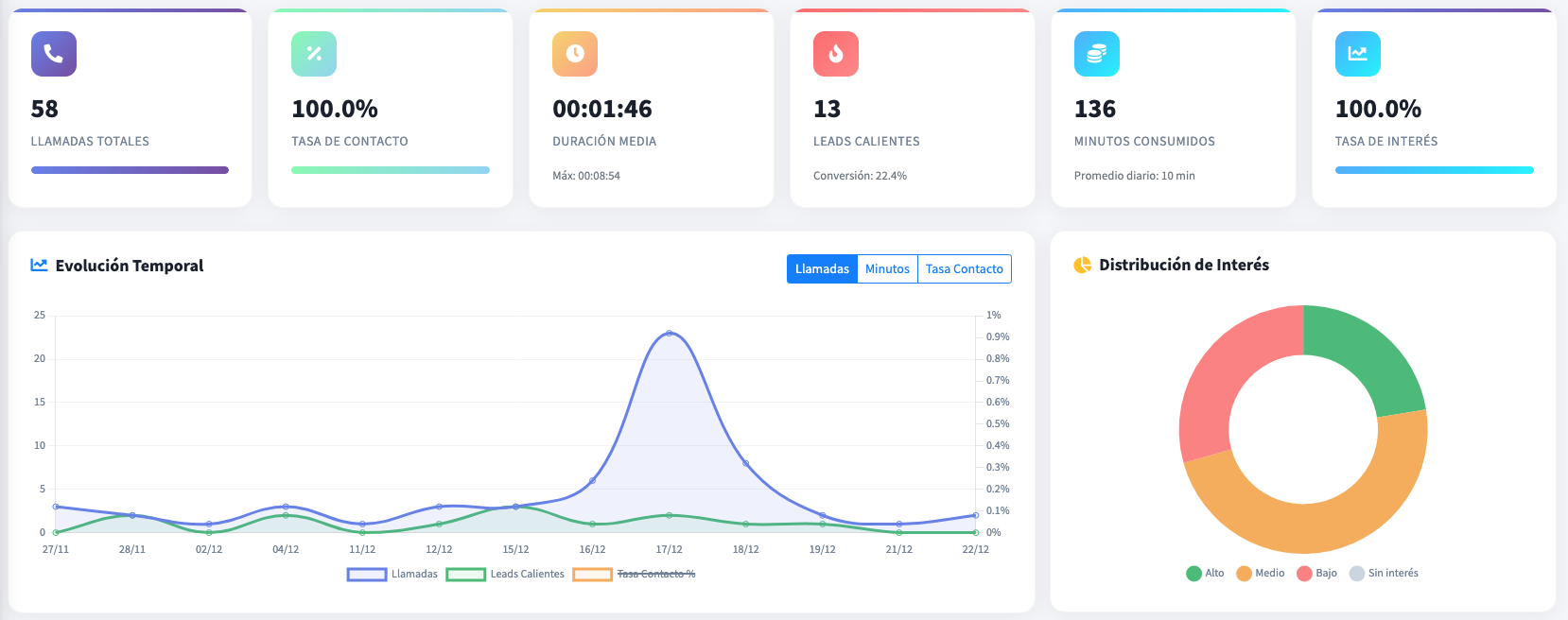1568x620 pixels.
Task: Click the line chart icon beside Evolución Temporal
Action: pos(39,266)
